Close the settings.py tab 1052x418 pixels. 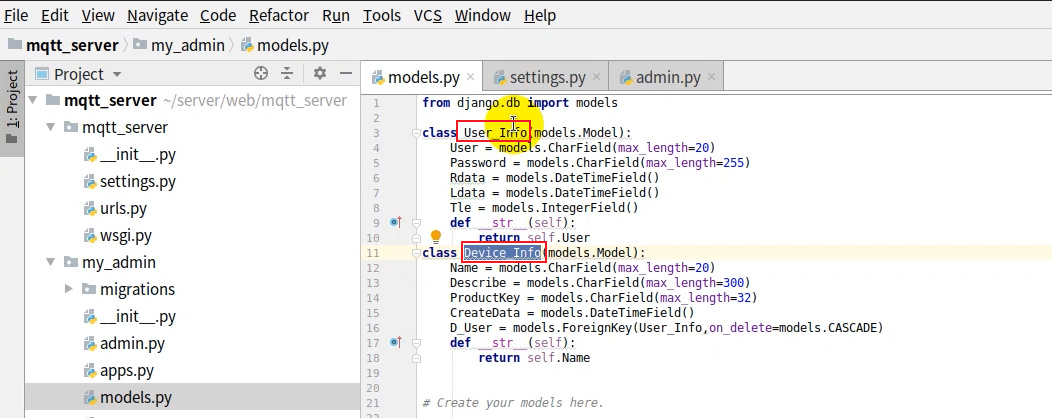coord(596,77)
